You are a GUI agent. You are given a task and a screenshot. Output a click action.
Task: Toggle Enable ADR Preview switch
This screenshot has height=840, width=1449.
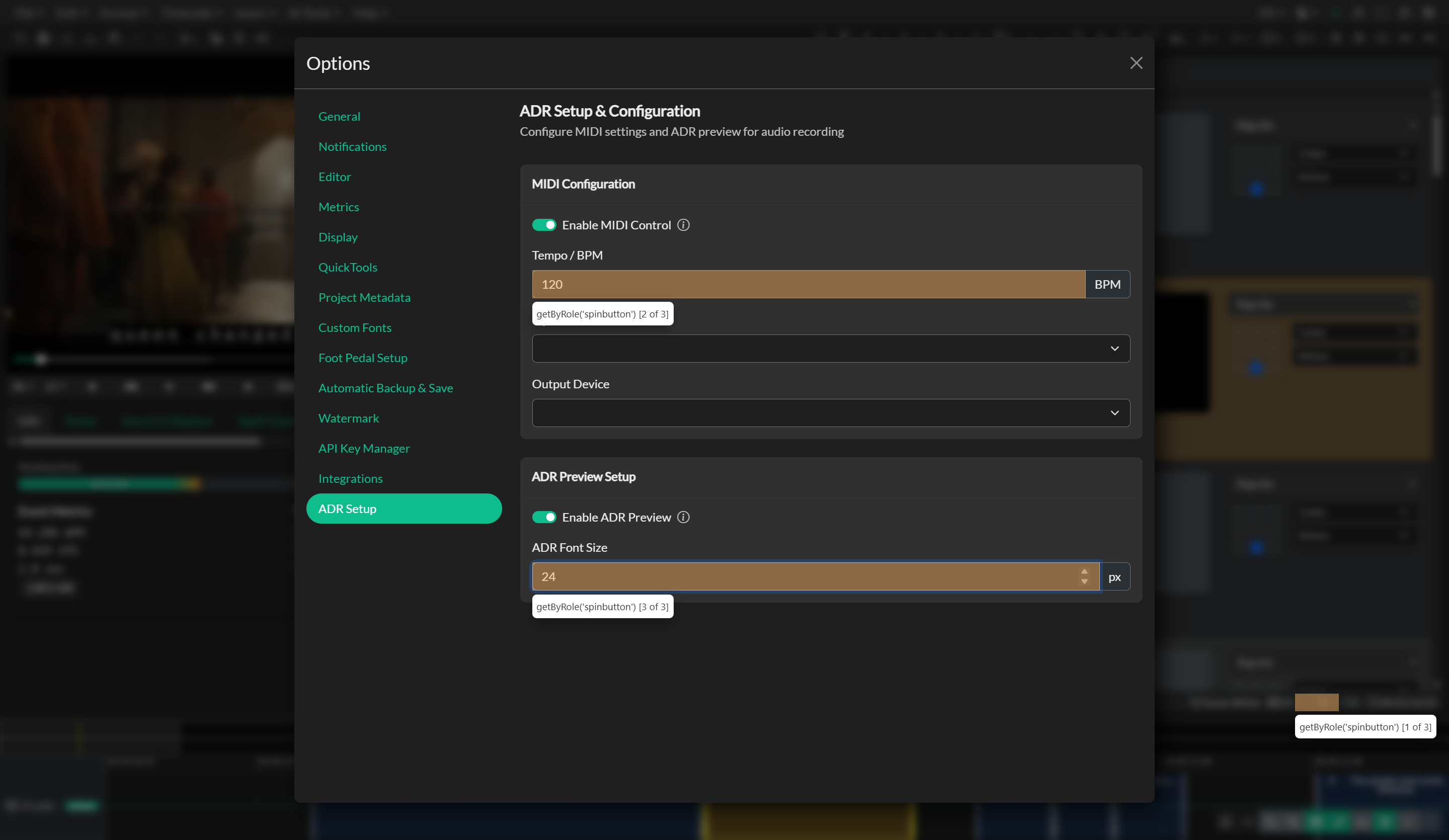point(543,517)
